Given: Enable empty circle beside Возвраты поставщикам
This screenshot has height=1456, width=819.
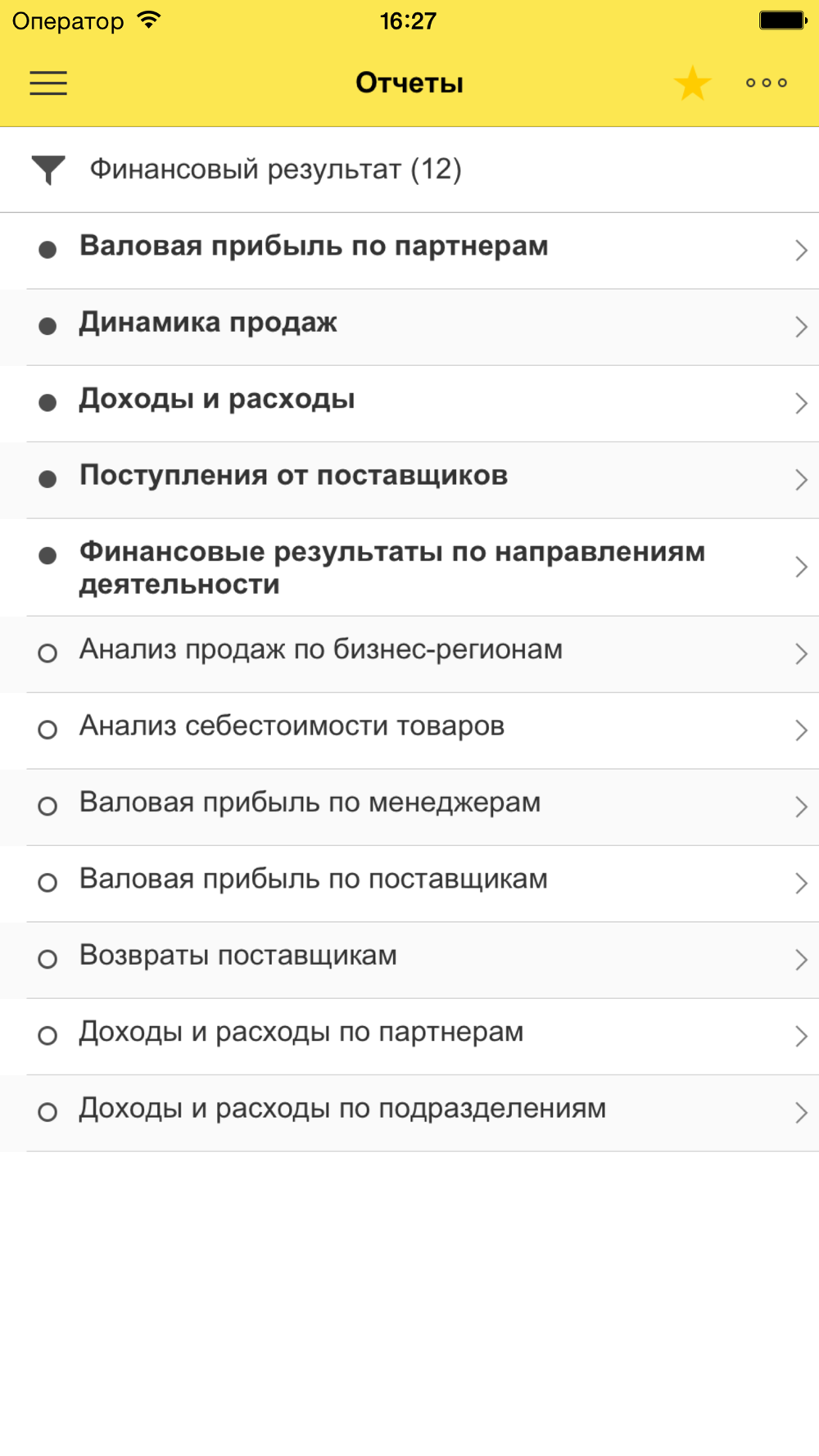Looking at the screenshot, I should tap(48, 959).
